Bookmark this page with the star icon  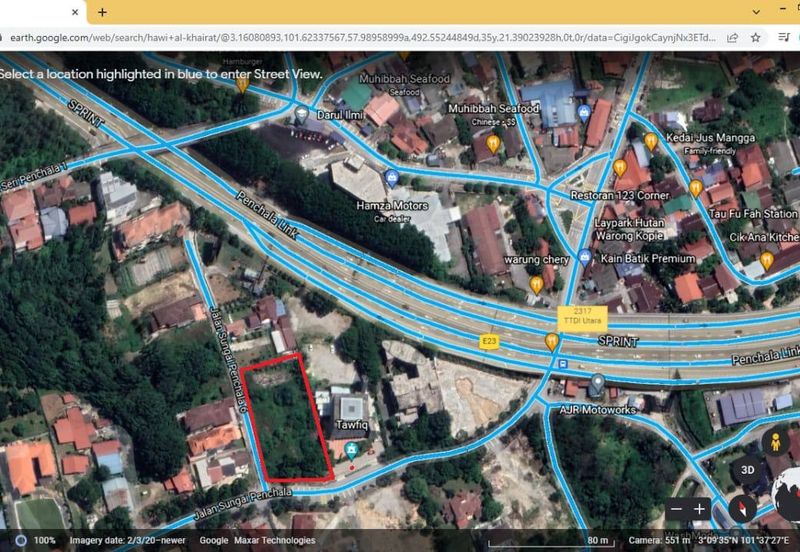coord(756,37)
